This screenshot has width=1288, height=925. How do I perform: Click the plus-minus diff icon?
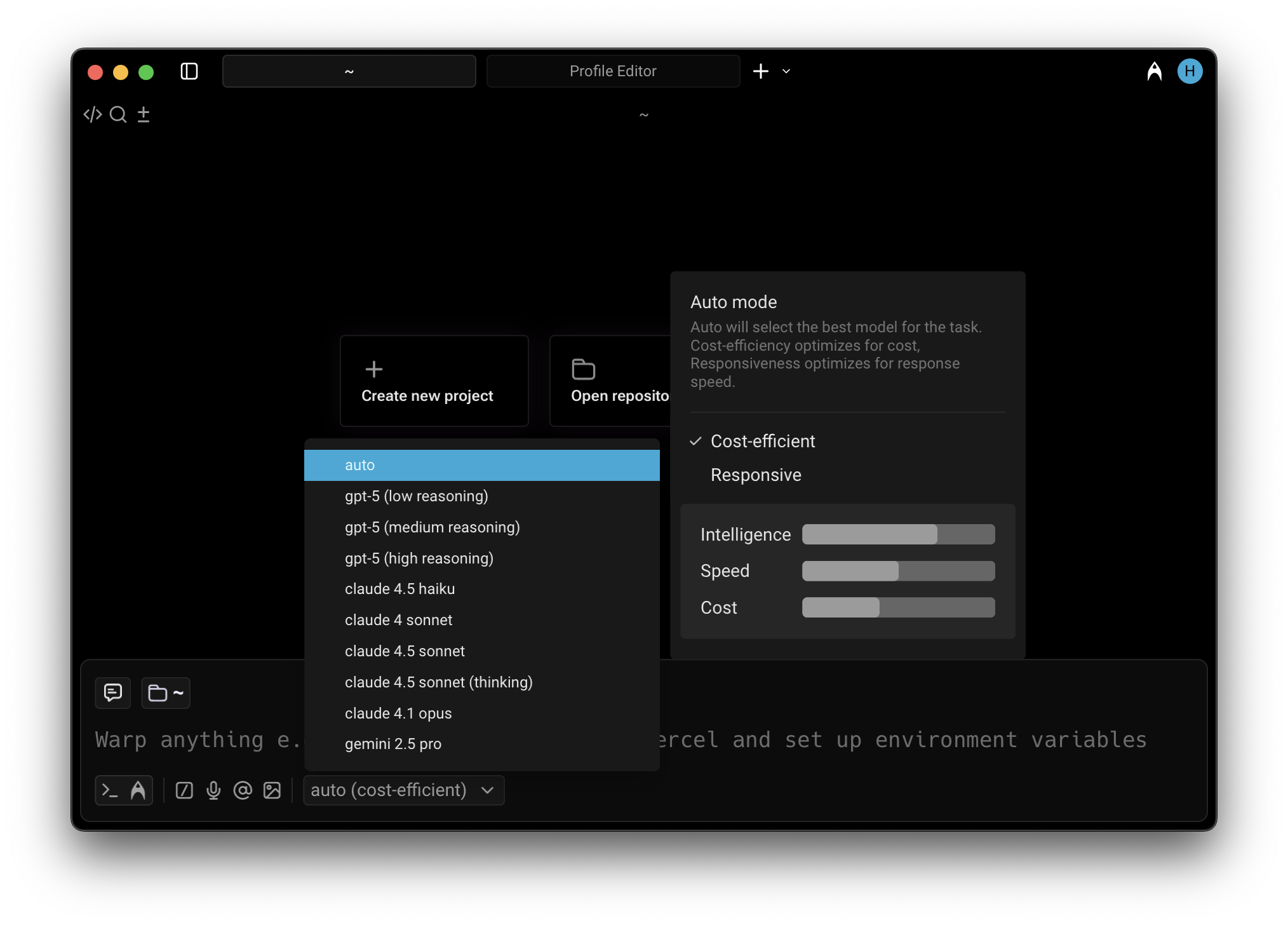tap(144, 114)
